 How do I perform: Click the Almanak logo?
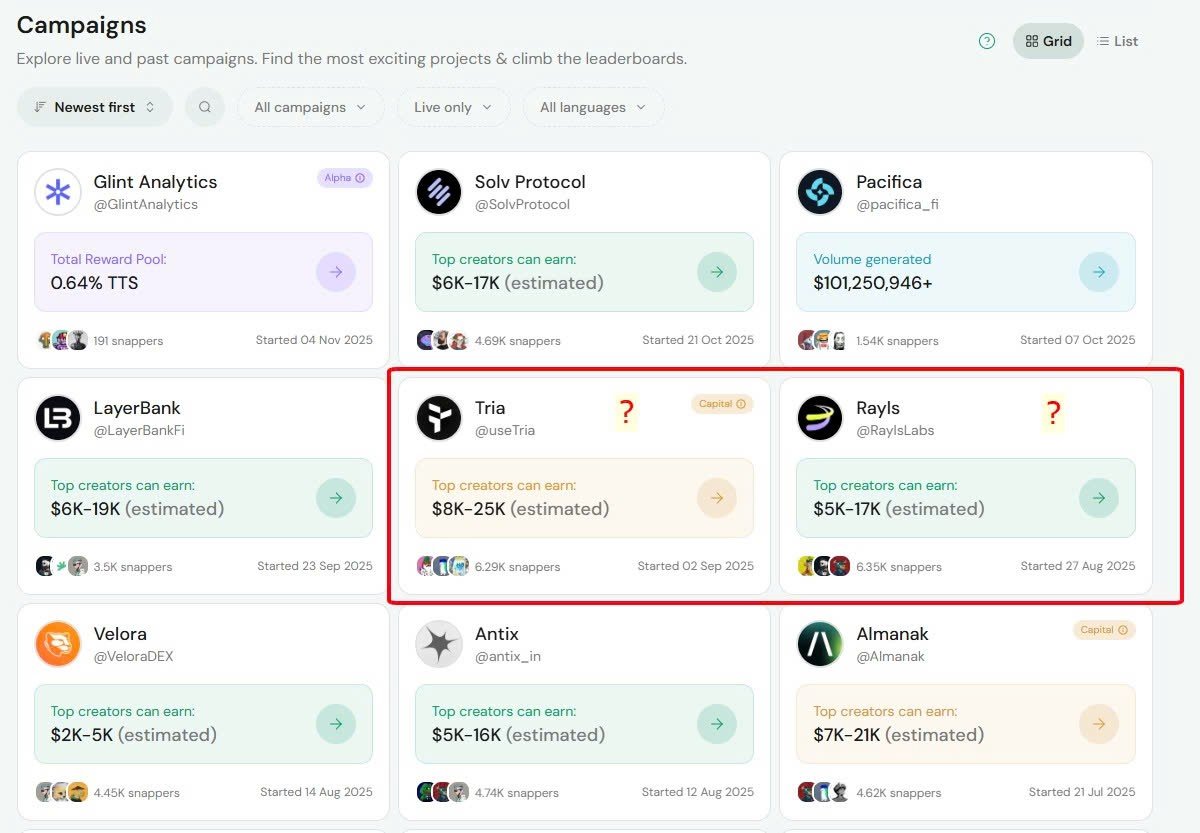(820, 644)
